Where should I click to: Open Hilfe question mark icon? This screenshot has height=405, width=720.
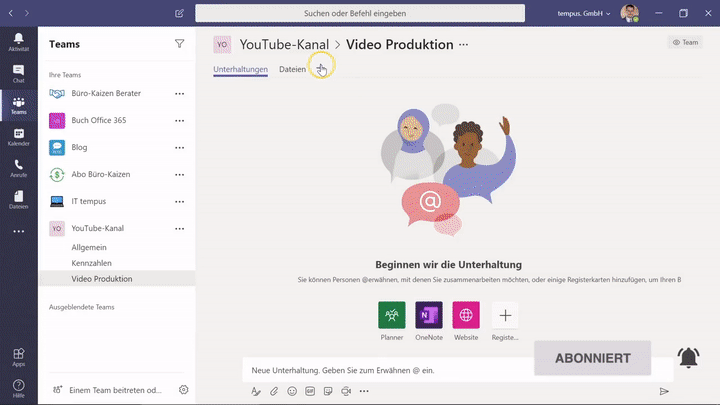18,388
